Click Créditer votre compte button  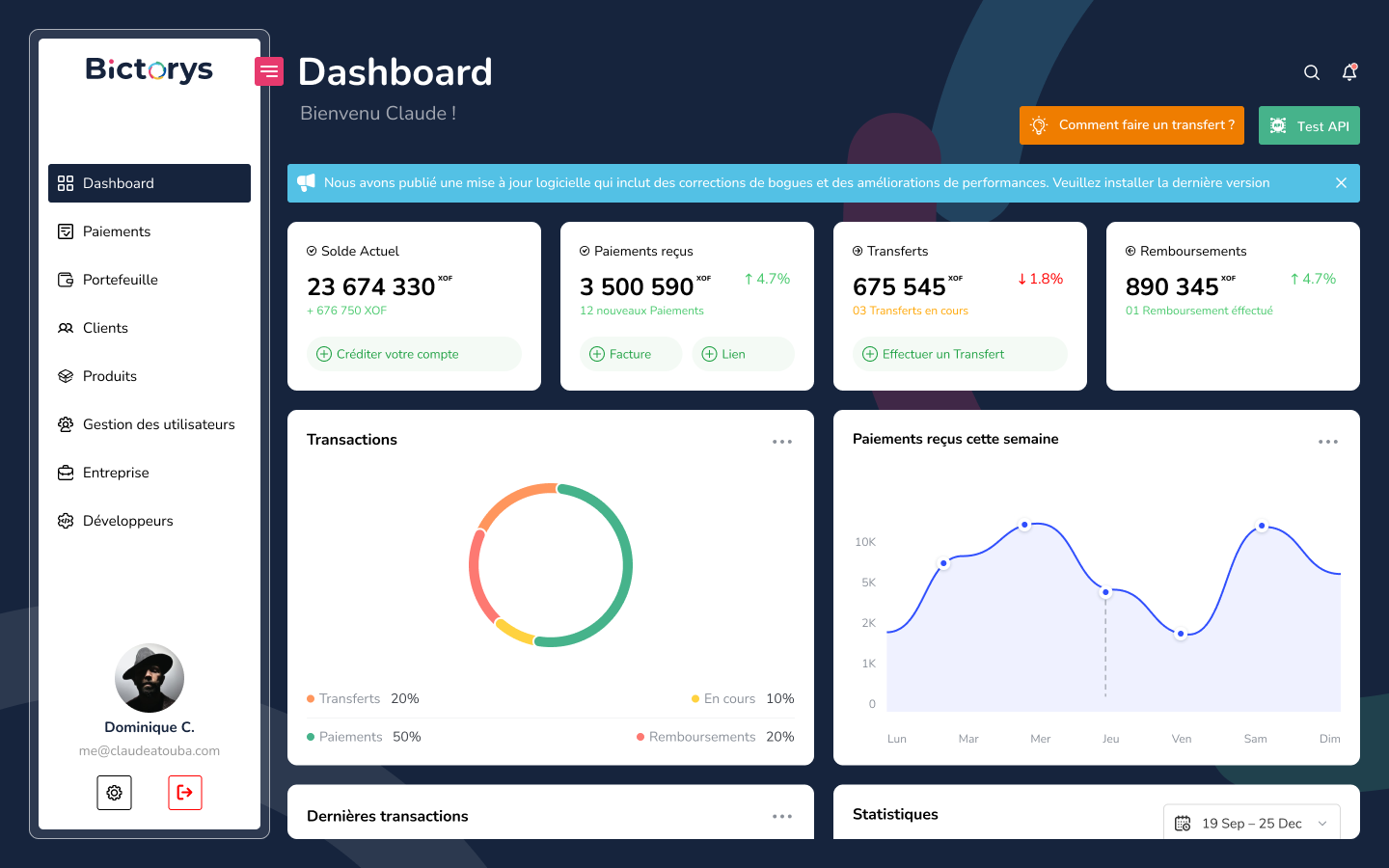414,354
